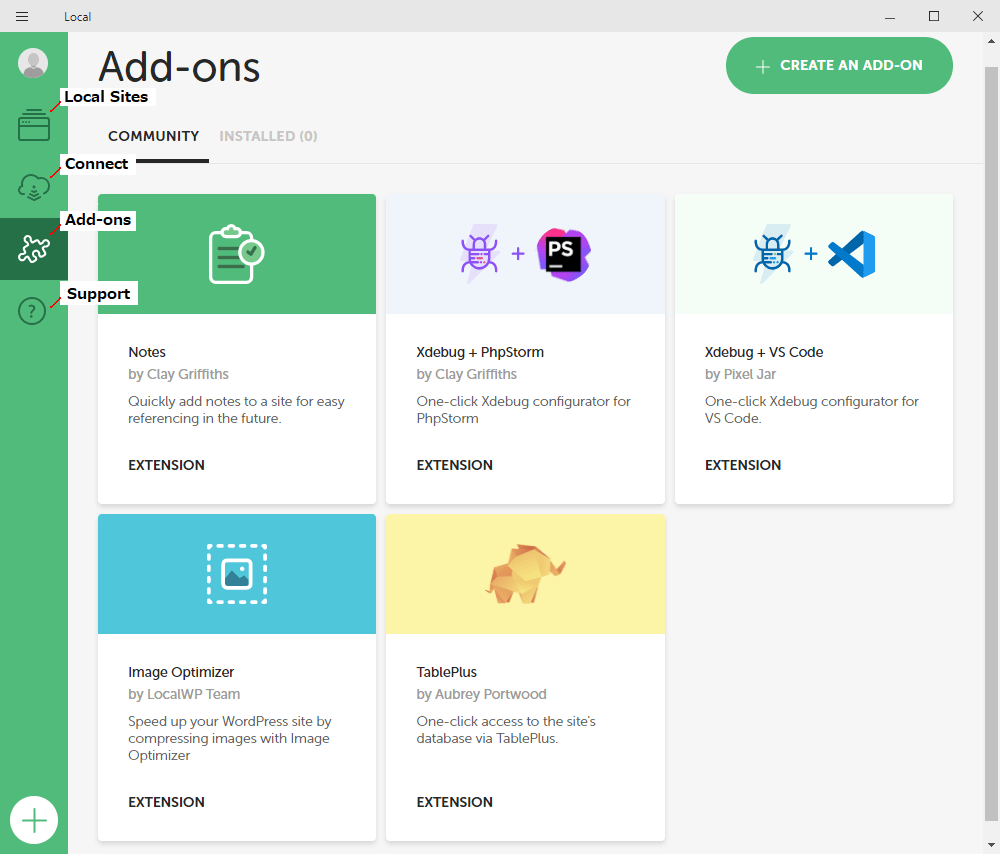Click the Notes description text
This screenshot has width=1000, height=854.
point(237,410)
